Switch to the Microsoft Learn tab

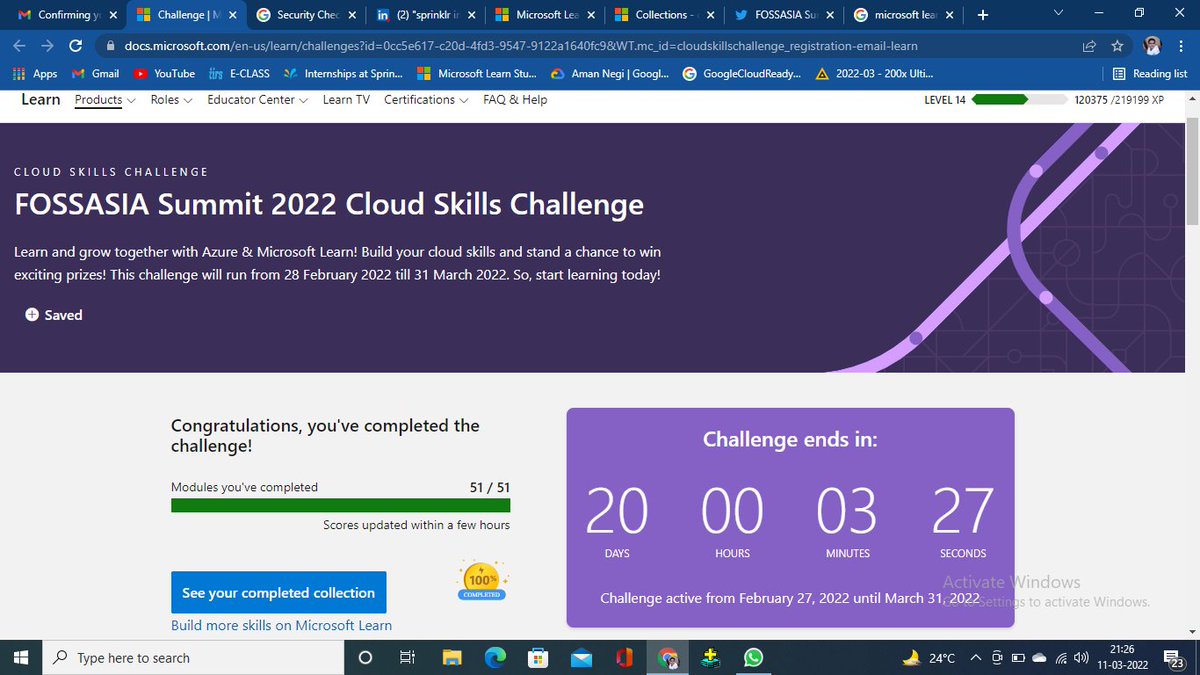tap(545, 15)
